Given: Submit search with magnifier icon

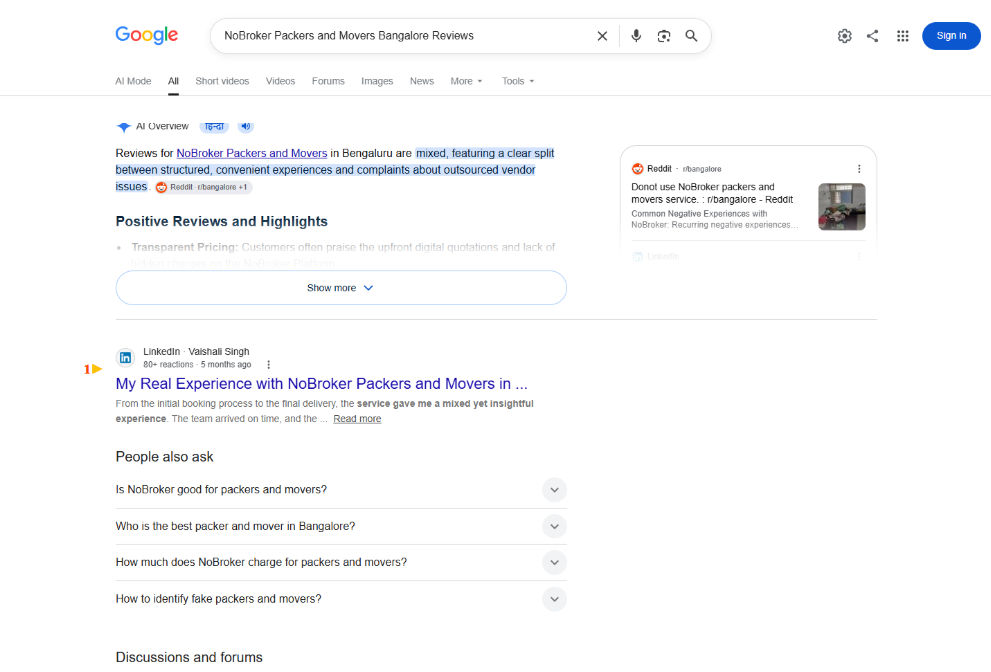Looking at the screenshot, I should point(691,36).
